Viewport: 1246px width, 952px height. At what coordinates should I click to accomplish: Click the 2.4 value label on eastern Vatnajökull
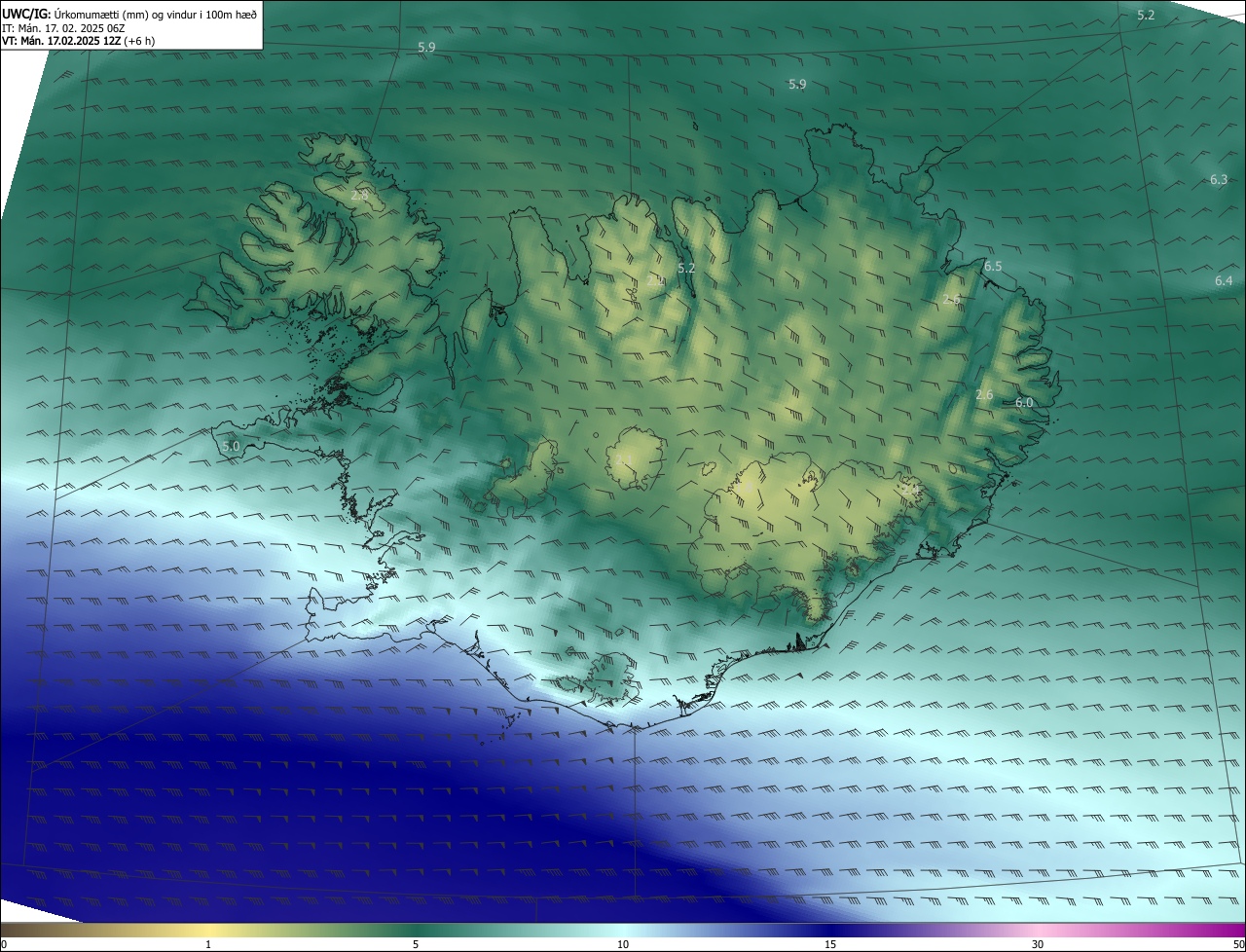[910, 491]
